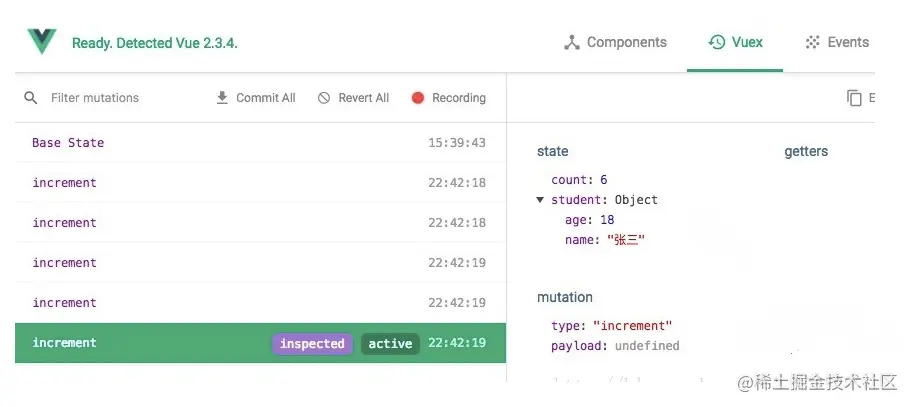Collapse the student Object triangle

pyautogui.click(x=541, y=200)
